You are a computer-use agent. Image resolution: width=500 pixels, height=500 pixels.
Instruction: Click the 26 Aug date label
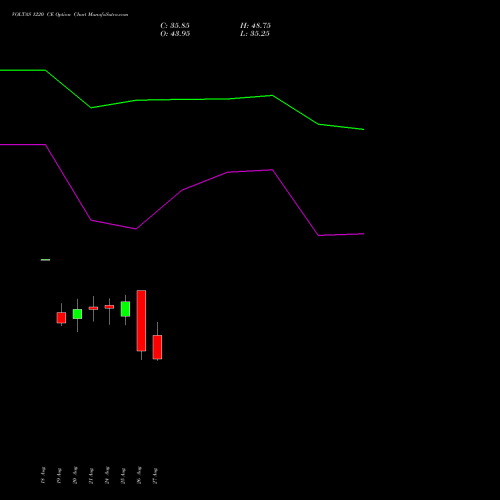tap(139, 475)
